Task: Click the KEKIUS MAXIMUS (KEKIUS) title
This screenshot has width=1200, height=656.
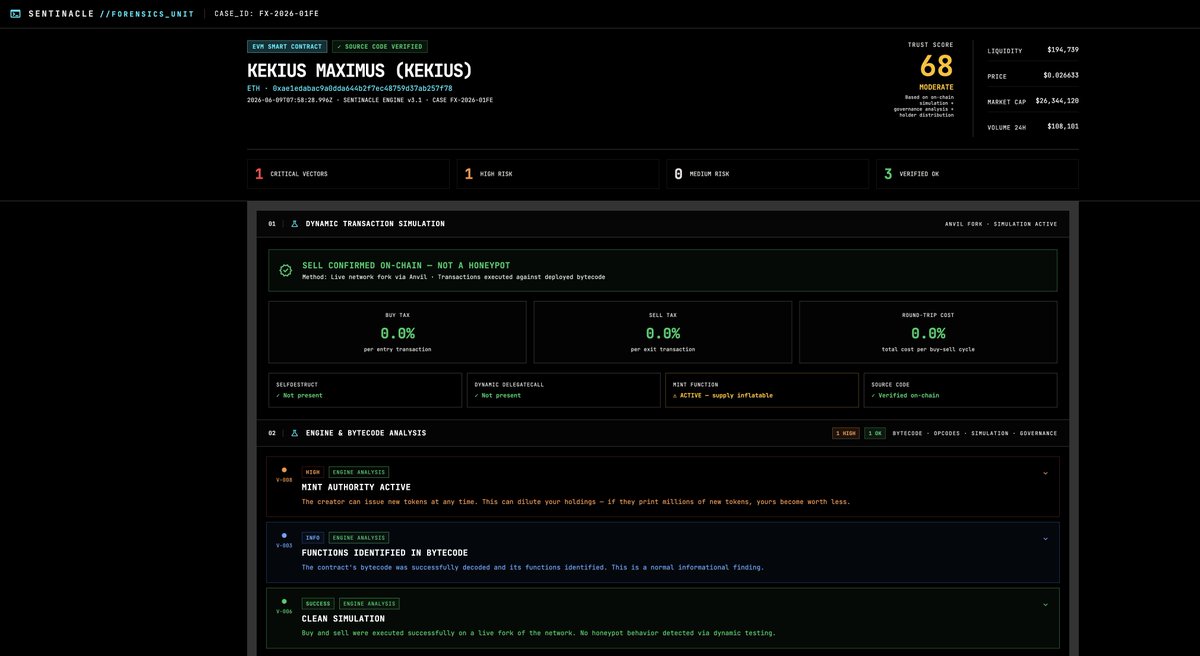Action: pos(359,70)
